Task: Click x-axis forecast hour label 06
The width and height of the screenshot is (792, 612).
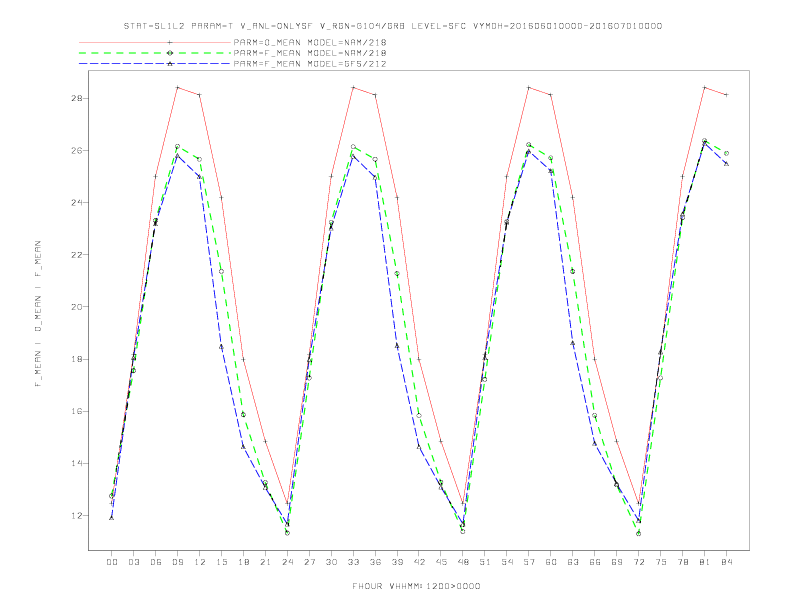Action: [156, 562]
